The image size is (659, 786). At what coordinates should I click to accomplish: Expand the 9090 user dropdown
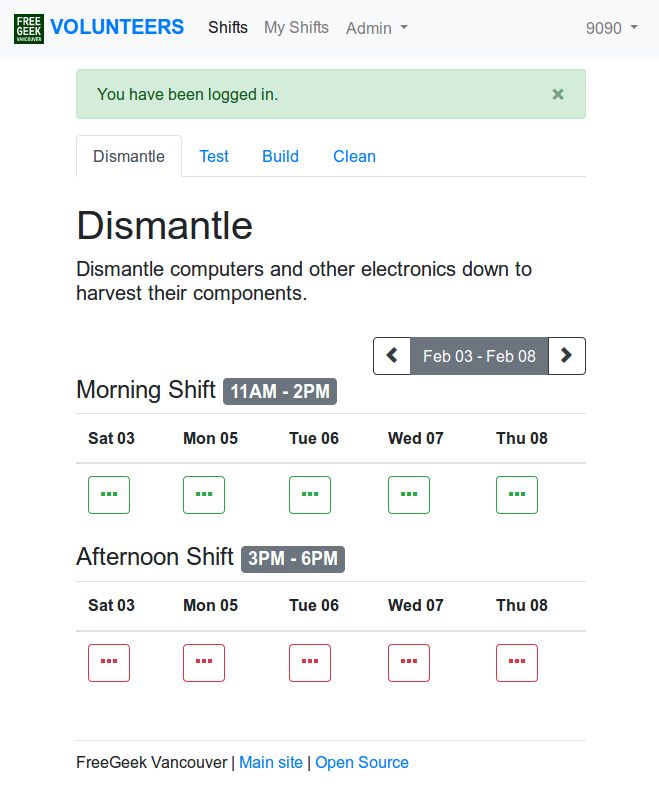coord(612,28)
